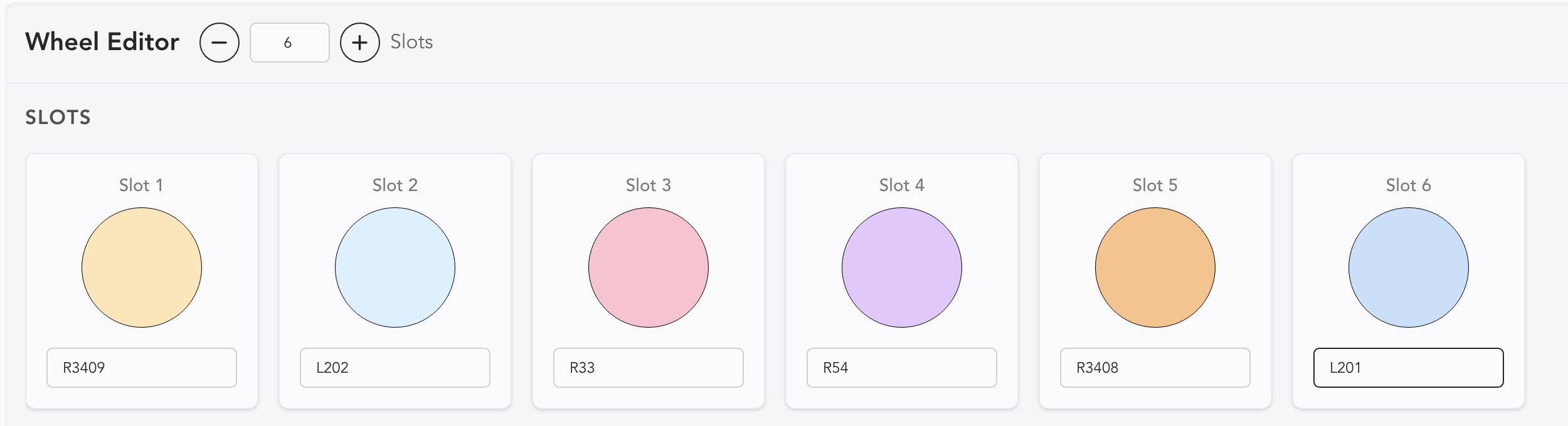Select the Slot 5 orange color circle
Screen dimensions: 1568x426
coord(1155,268)
